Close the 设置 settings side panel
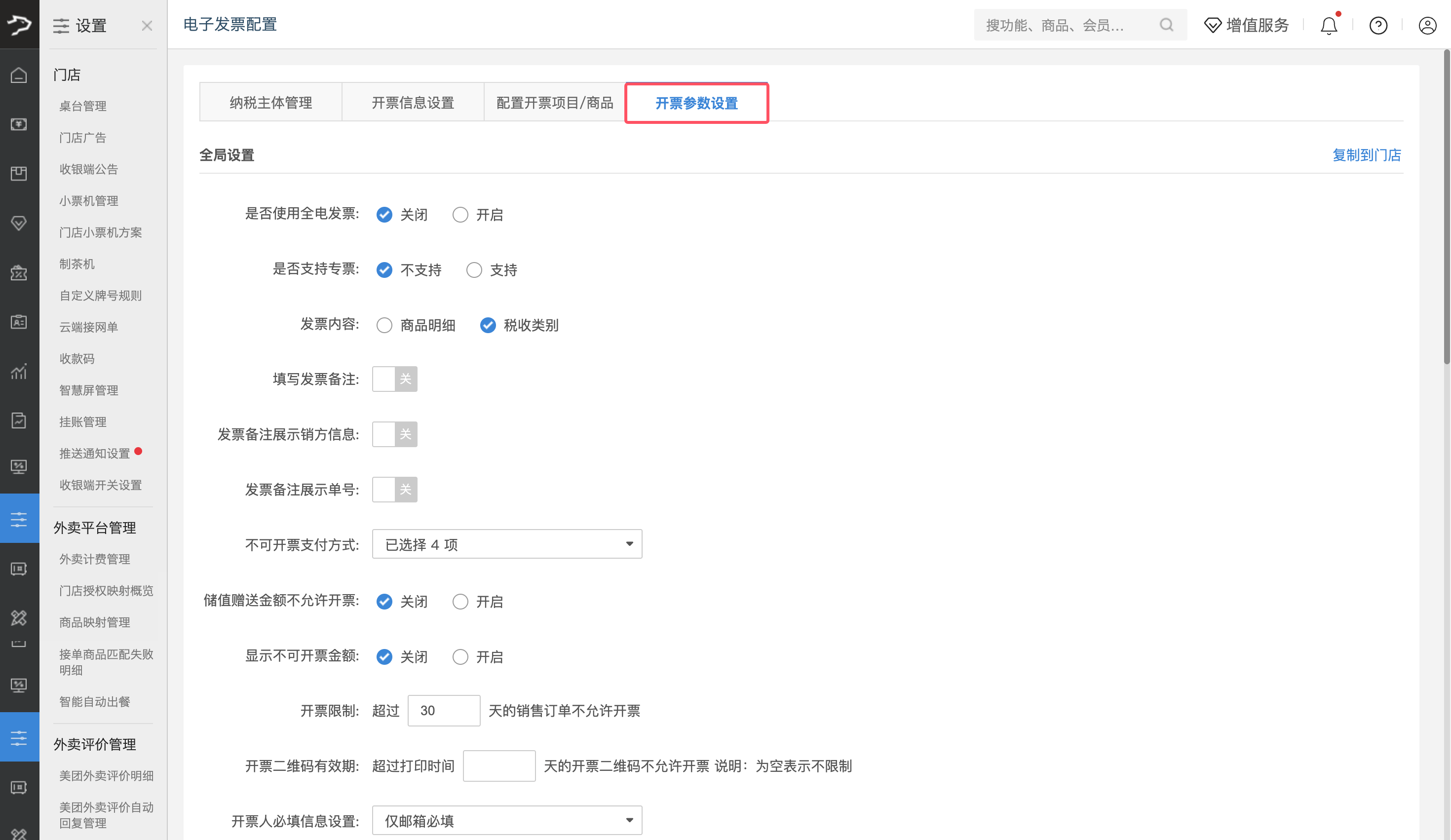 tap(147, 26)
